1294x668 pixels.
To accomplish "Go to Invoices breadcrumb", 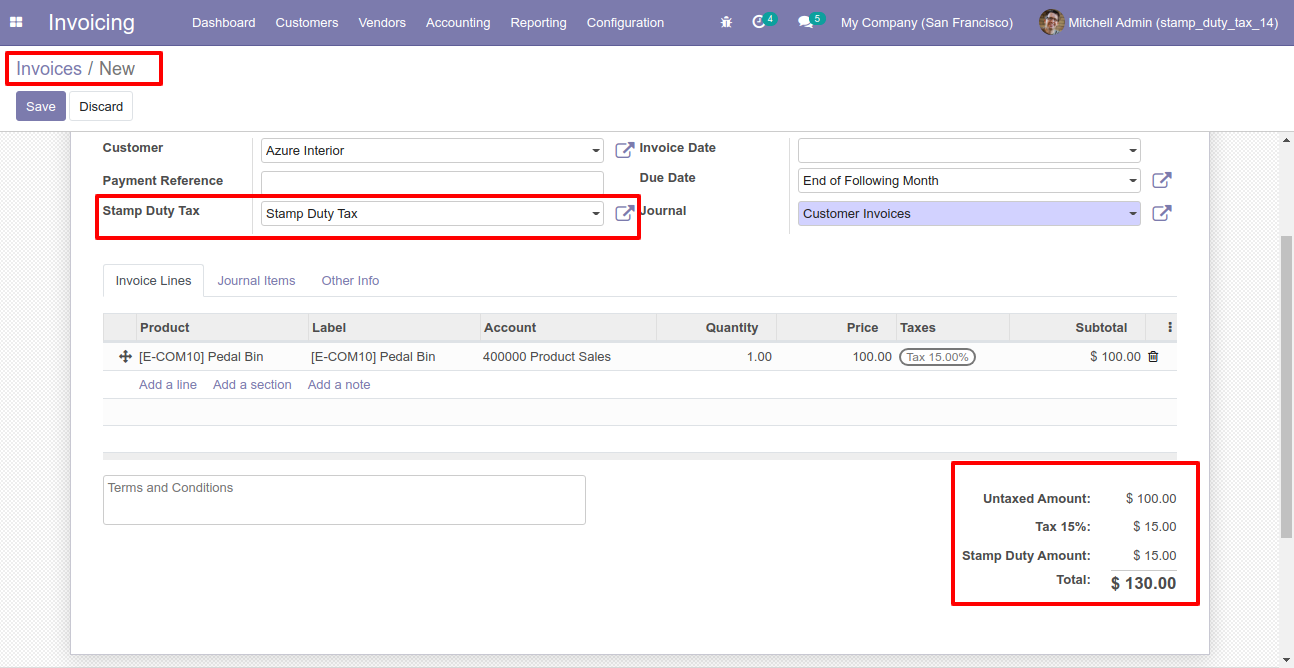I will (x=49, y=69).
